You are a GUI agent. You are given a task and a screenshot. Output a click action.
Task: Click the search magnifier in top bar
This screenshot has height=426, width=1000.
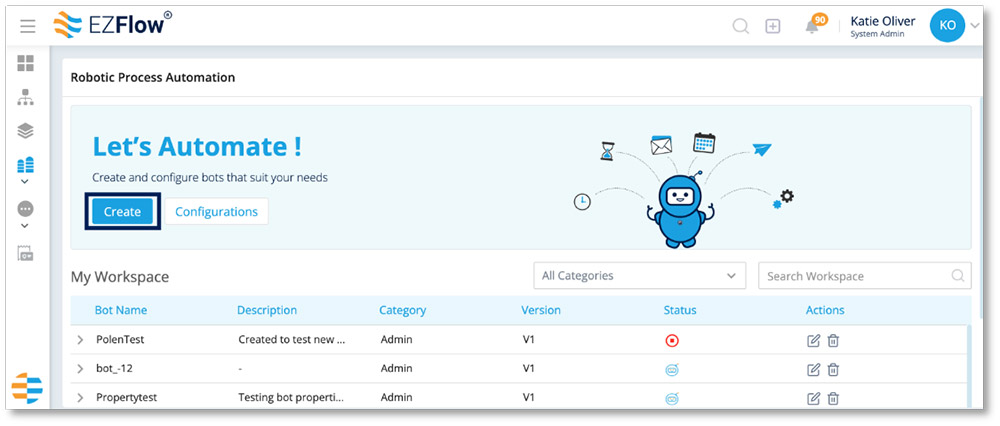740,26
